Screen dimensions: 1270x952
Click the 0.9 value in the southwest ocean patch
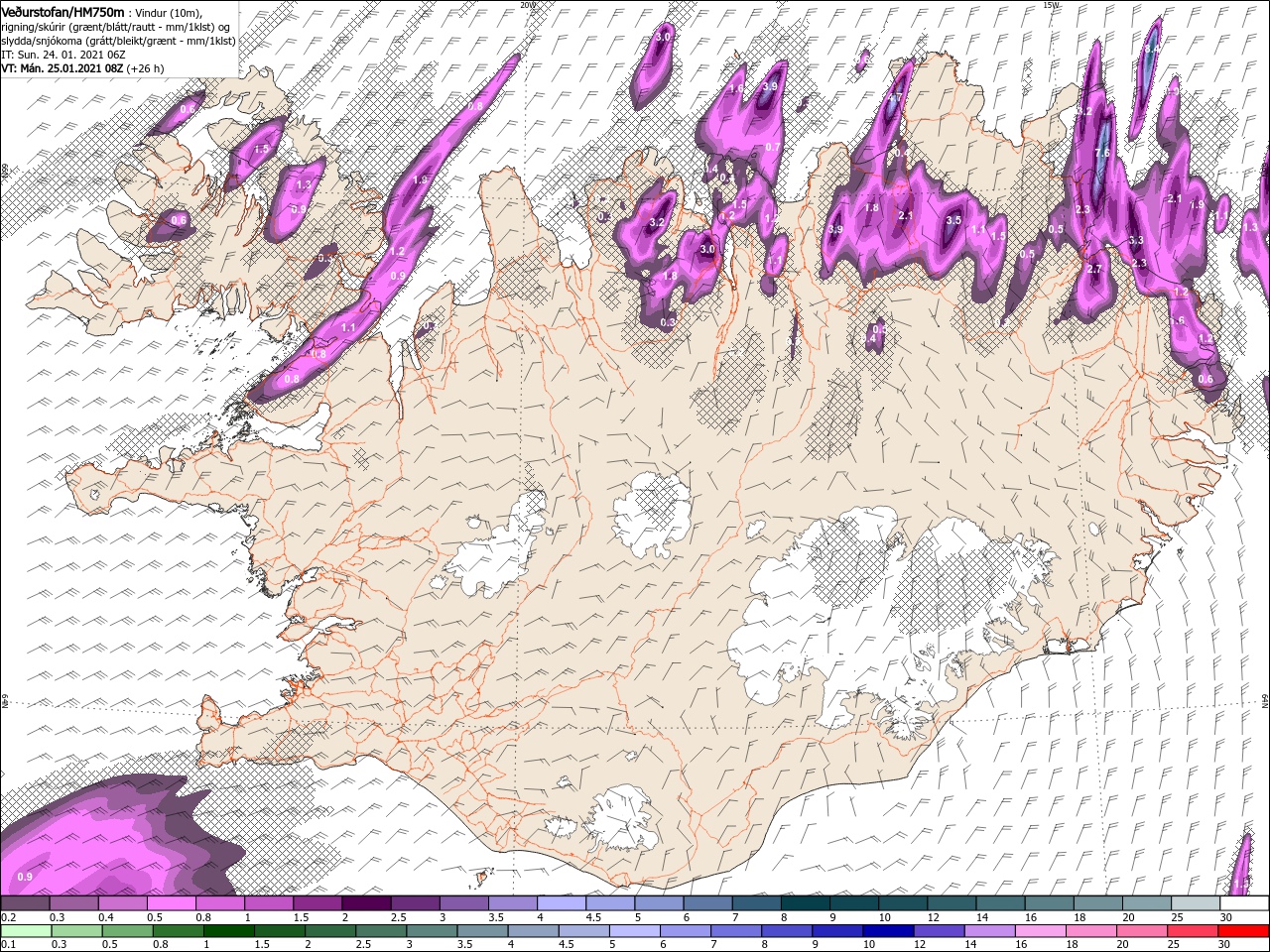pos(25,877)
